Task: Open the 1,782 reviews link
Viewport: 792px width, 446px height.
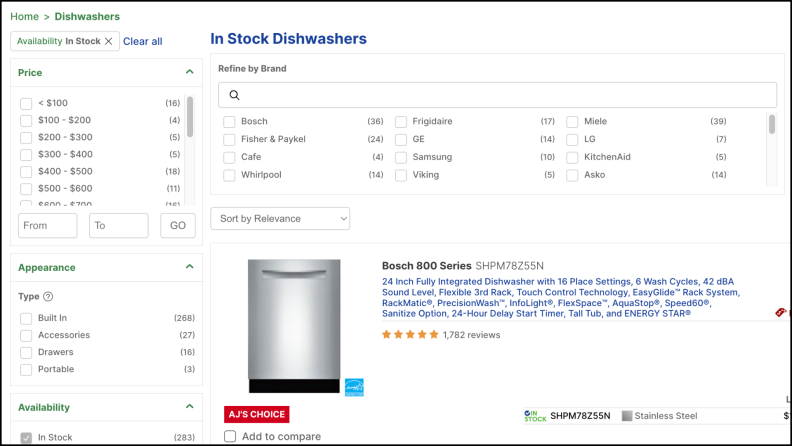Action: pos(471,335)
